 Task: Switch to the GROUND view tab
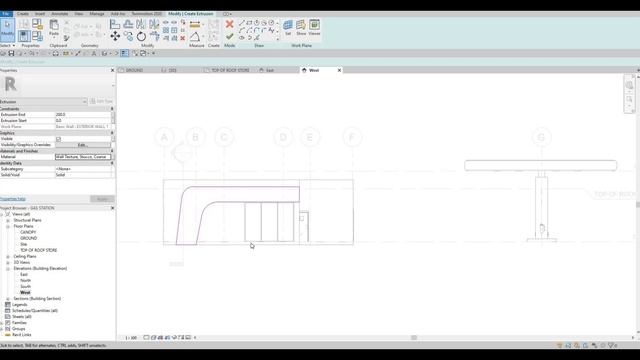134,70
